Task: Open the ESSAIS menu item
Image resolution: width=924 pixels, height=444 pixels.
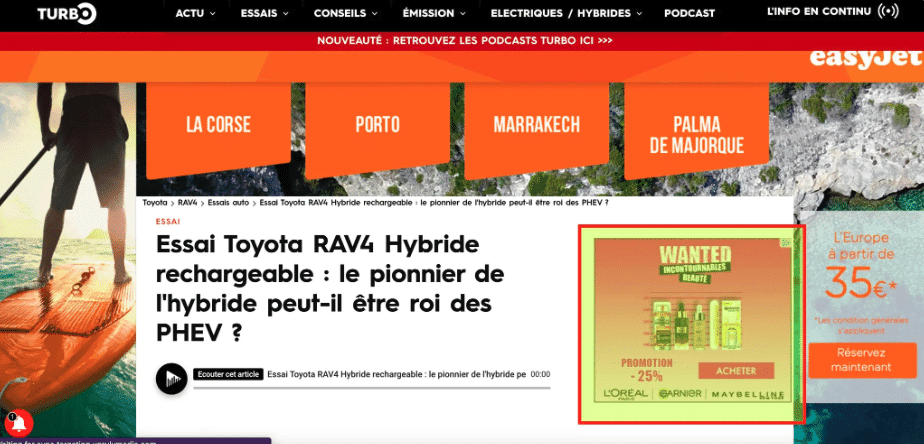Action: click(259, 13)
